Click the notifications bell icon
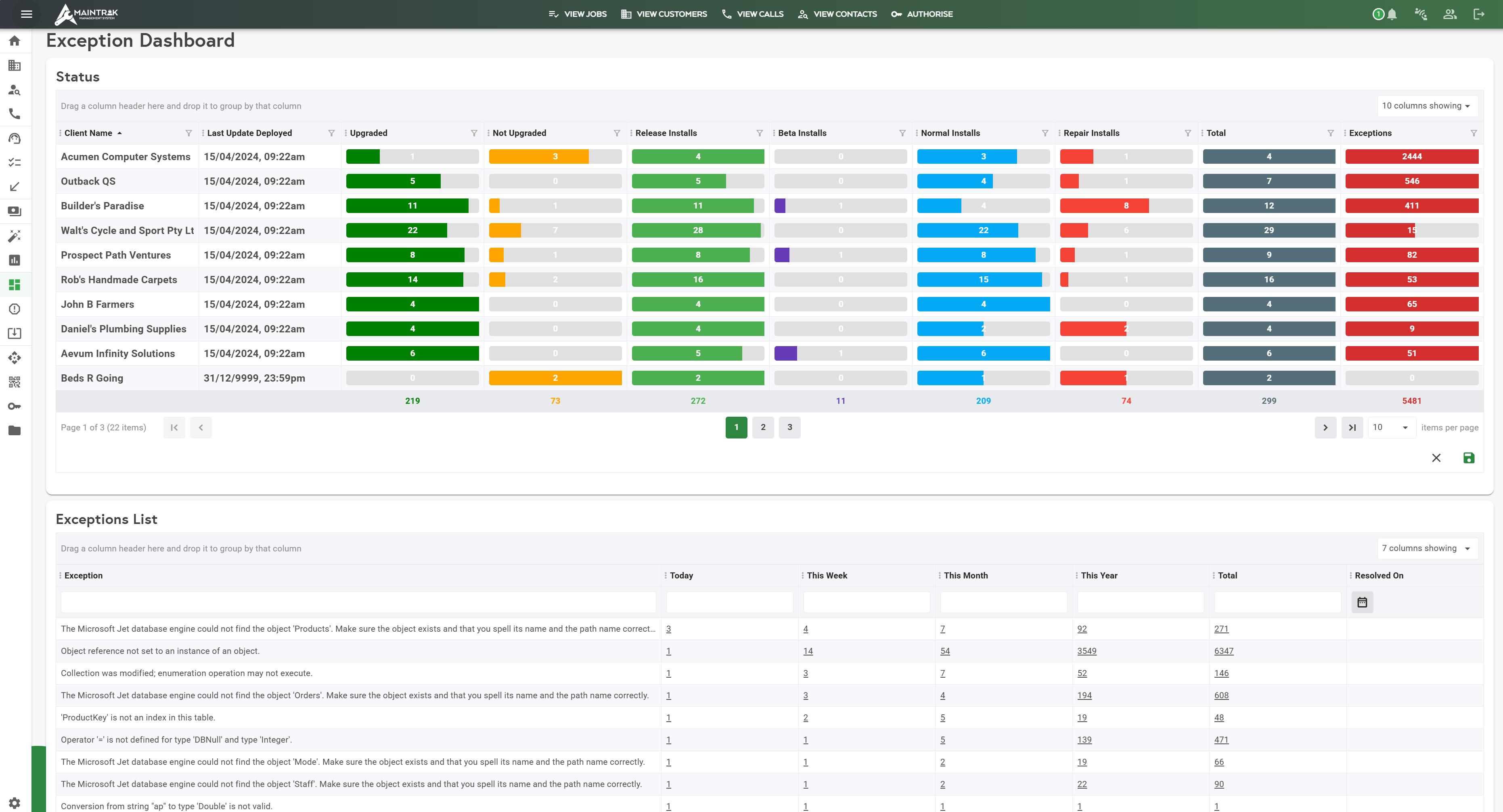 1392,14
